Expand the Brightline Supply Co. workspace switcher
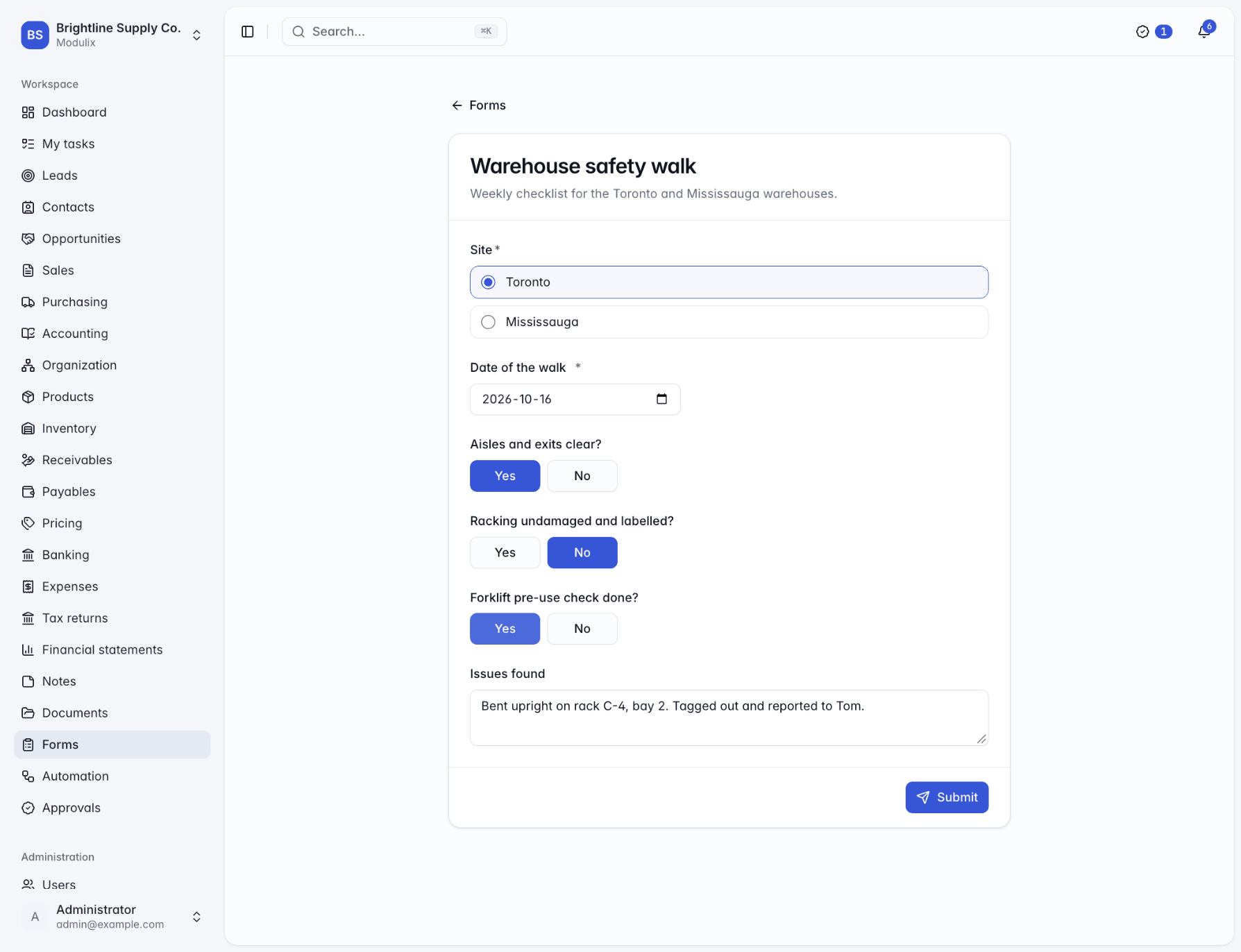Viewport: 1241px width, 952px height. 196,35
